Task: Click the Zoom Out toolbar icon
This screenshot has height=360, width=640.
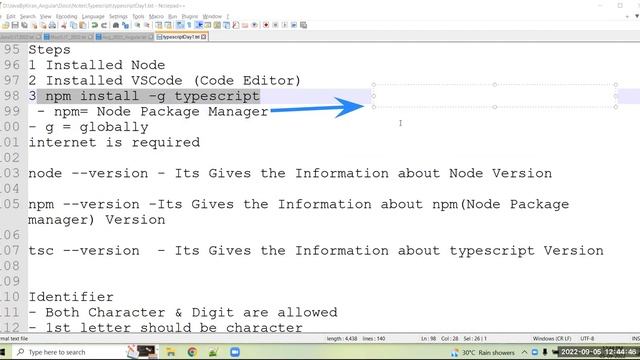Action: pyautogui.click(x=147, y=25)
